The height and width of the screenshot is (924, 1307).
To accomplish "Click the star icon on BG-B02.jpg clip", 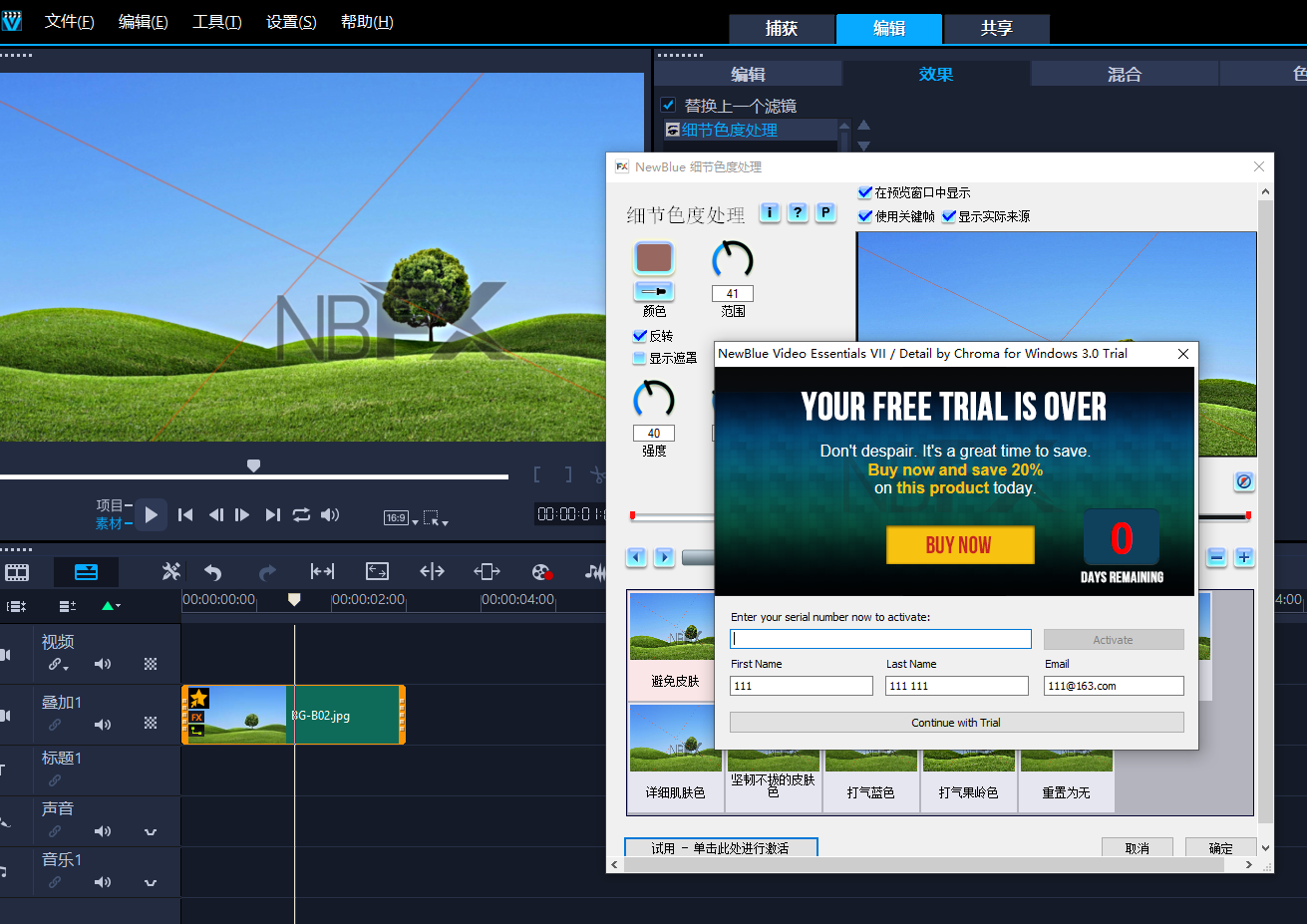I will coord(198,698).
